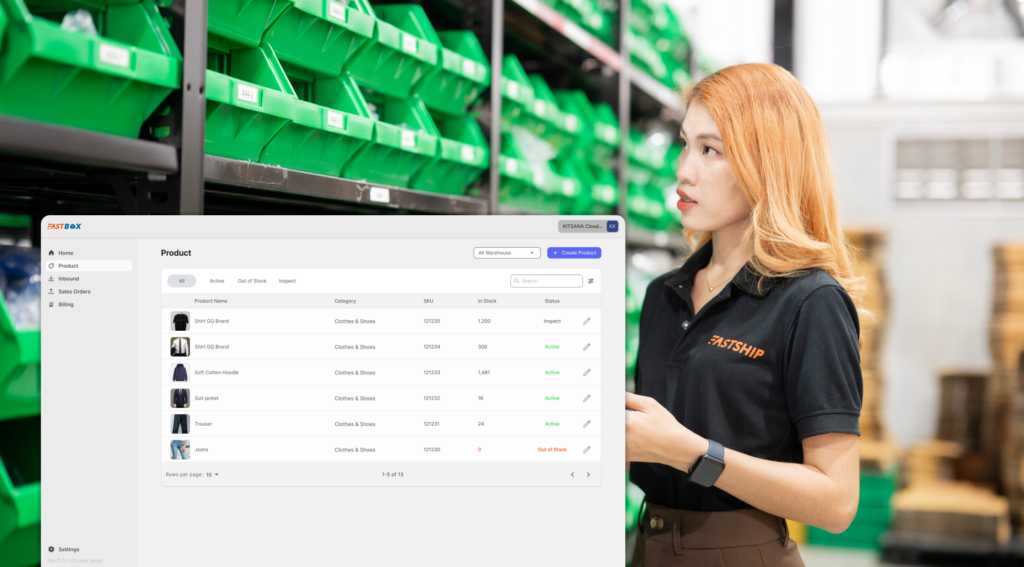Screen dimensions: 1024x567
Task: Open the KITSANA Cloud account menu
Action: coord(582,226)
